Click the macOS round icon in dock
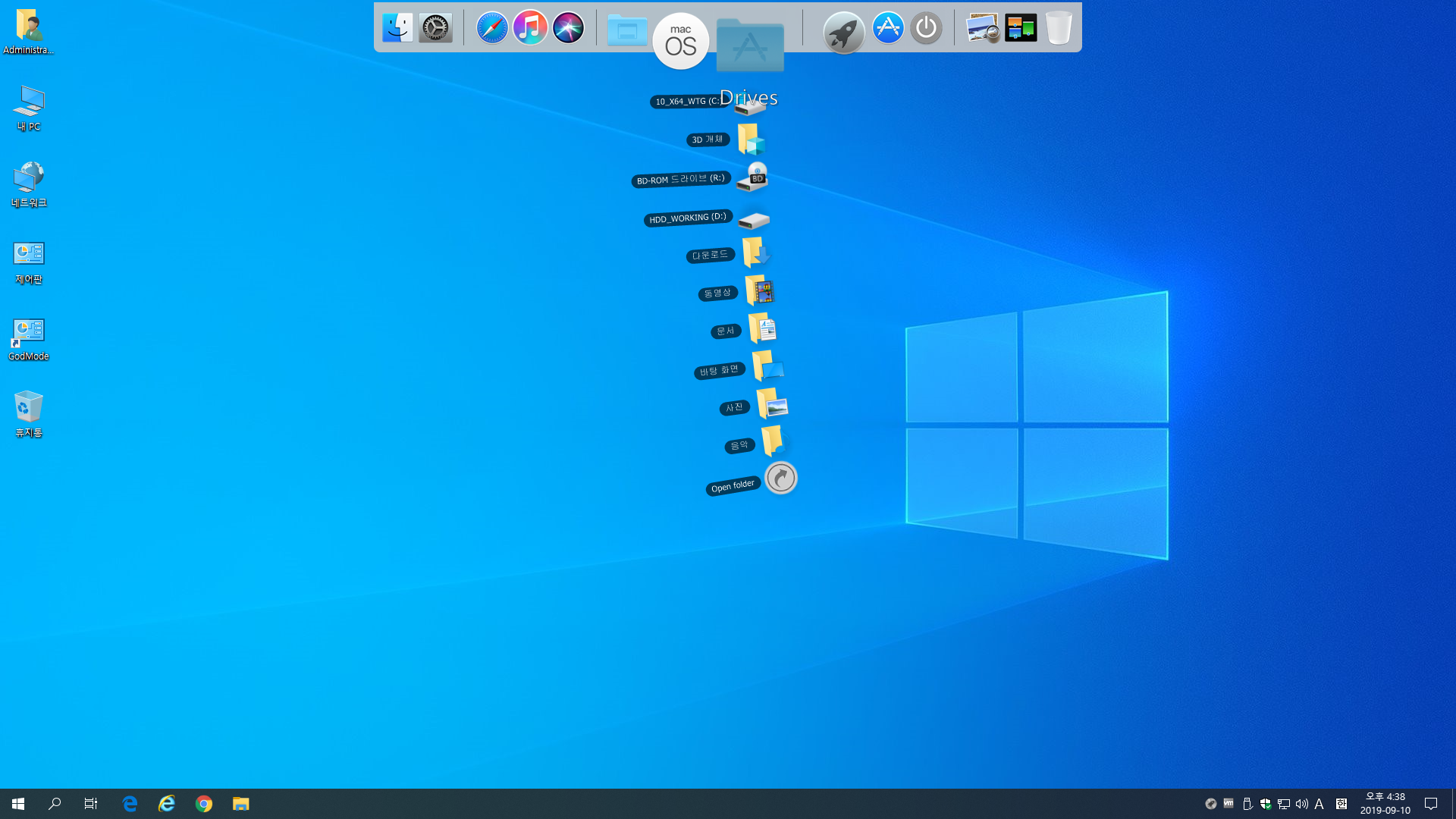 pos(681,41)
